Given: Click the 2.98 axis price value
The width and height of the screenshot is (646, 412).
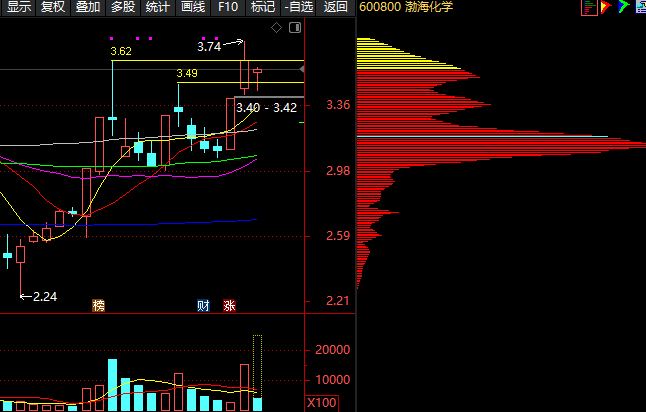Looking at the screenshot, I should point(338,171).
